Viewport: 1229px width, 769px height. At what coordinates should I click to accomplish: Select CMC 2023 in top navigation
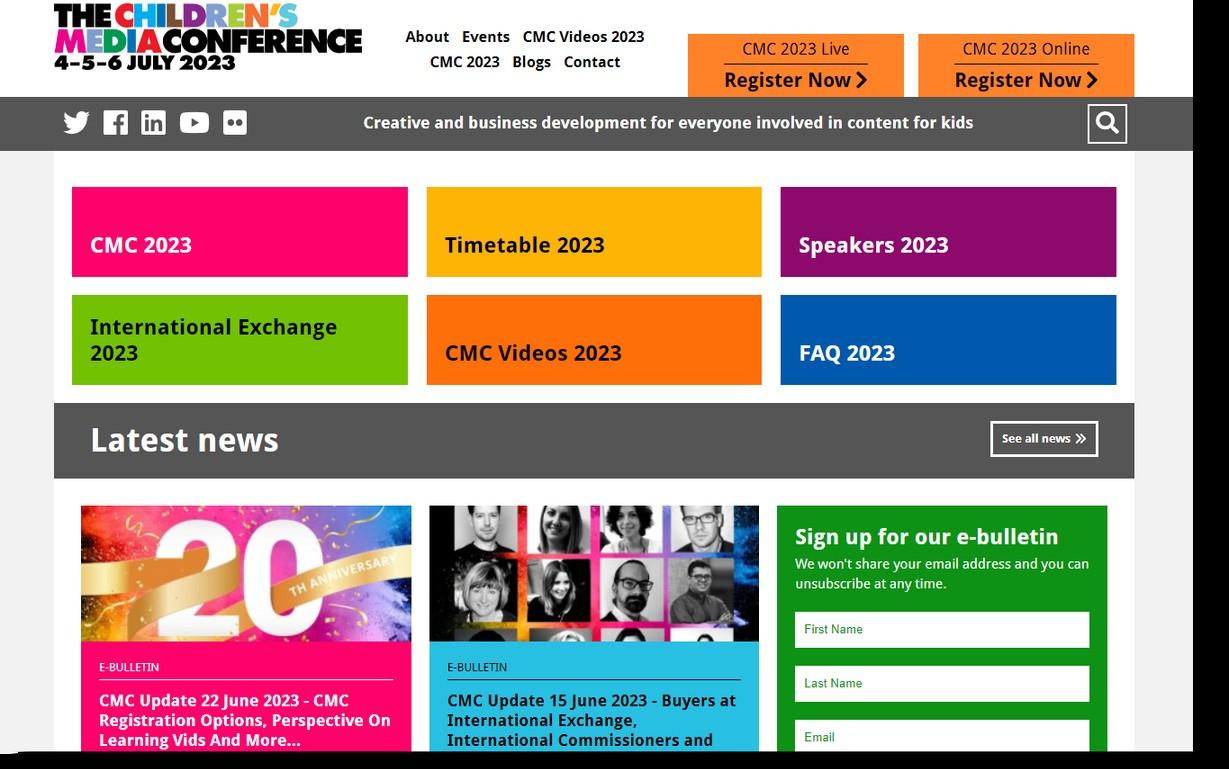(x=465, y=62)
